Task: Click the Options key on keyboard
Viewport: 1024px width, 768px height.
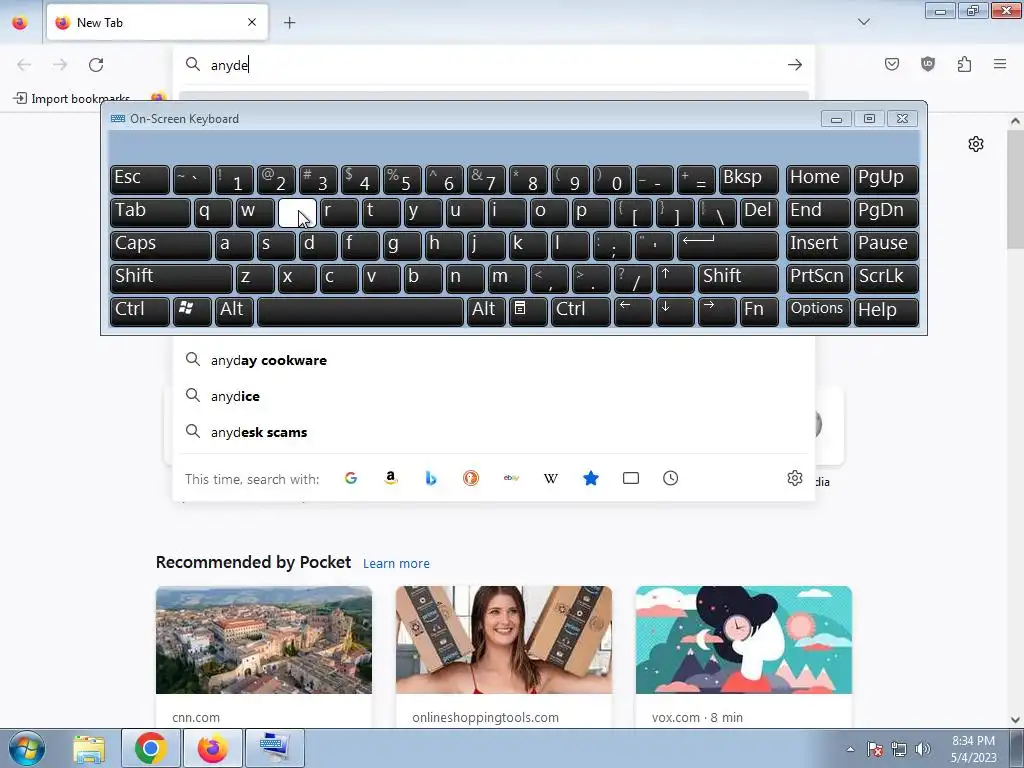Action: tap(818, 311)
